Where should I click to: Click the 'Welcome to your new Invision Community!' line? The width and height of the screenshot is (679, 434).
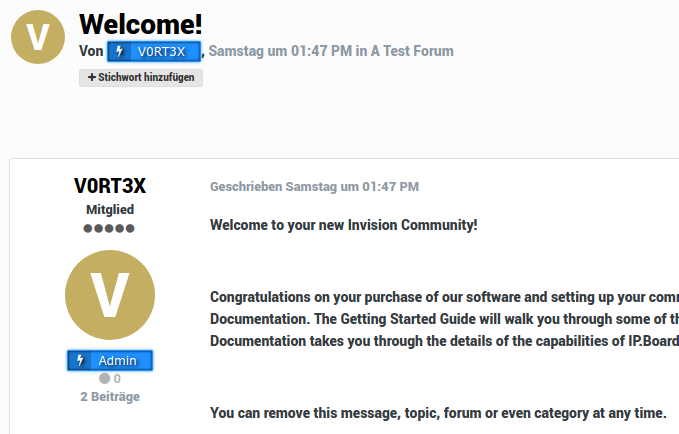(x=343, y=224)
